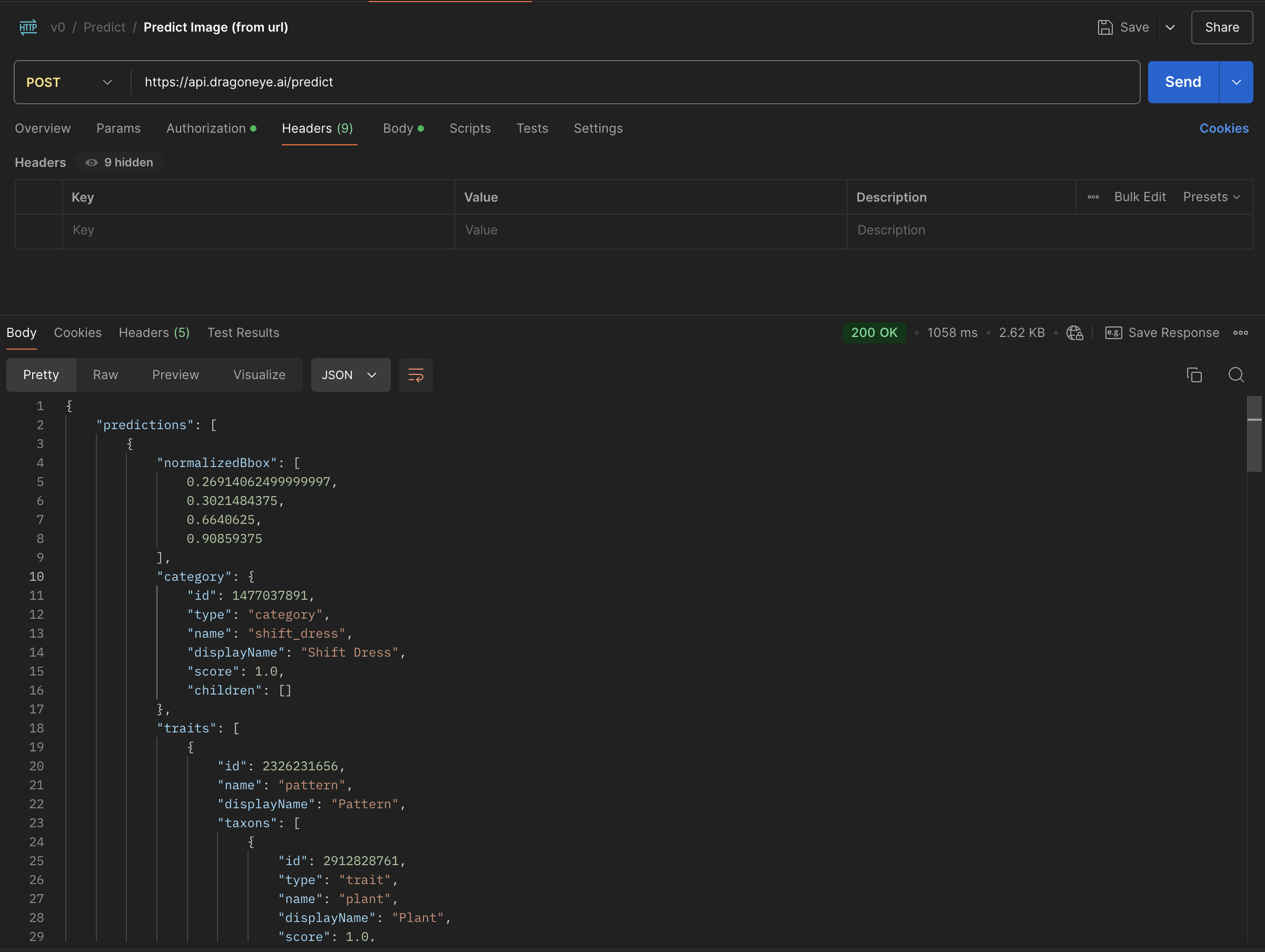Open the response more options ellipsis
This screenshot has width=1265, height=952.
1240,333
